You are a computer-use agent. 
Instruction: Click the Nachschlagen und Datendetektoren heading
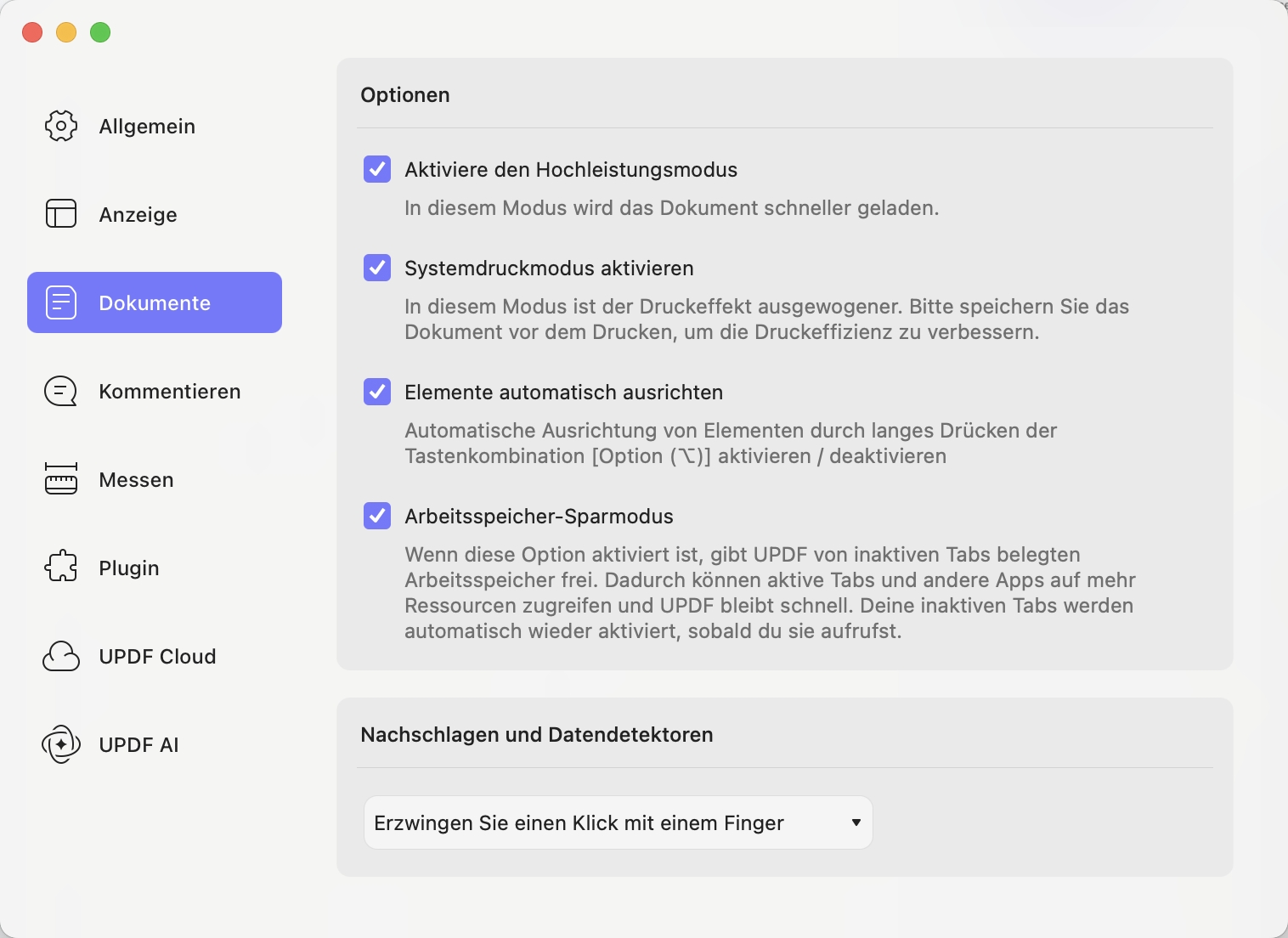tap(537, 735)
